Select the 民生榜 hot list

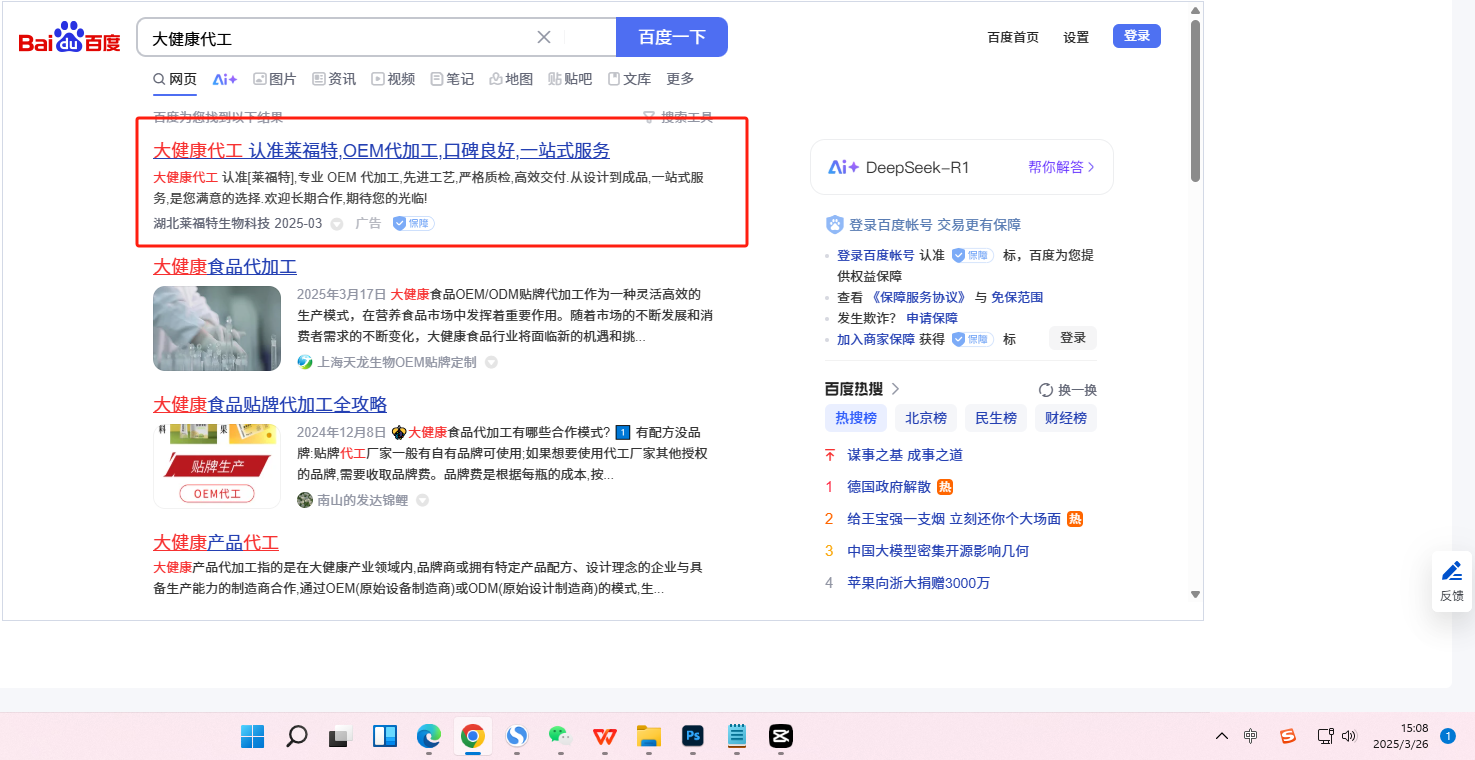pyautogui.click(x=995, y=418)
